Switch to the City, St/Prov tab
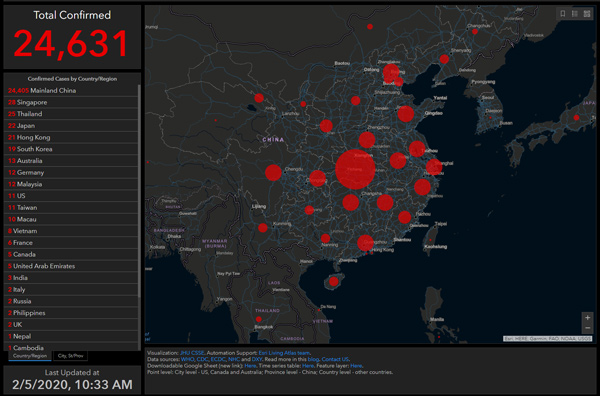The image size is (600, 396). (x=70, y=356)
